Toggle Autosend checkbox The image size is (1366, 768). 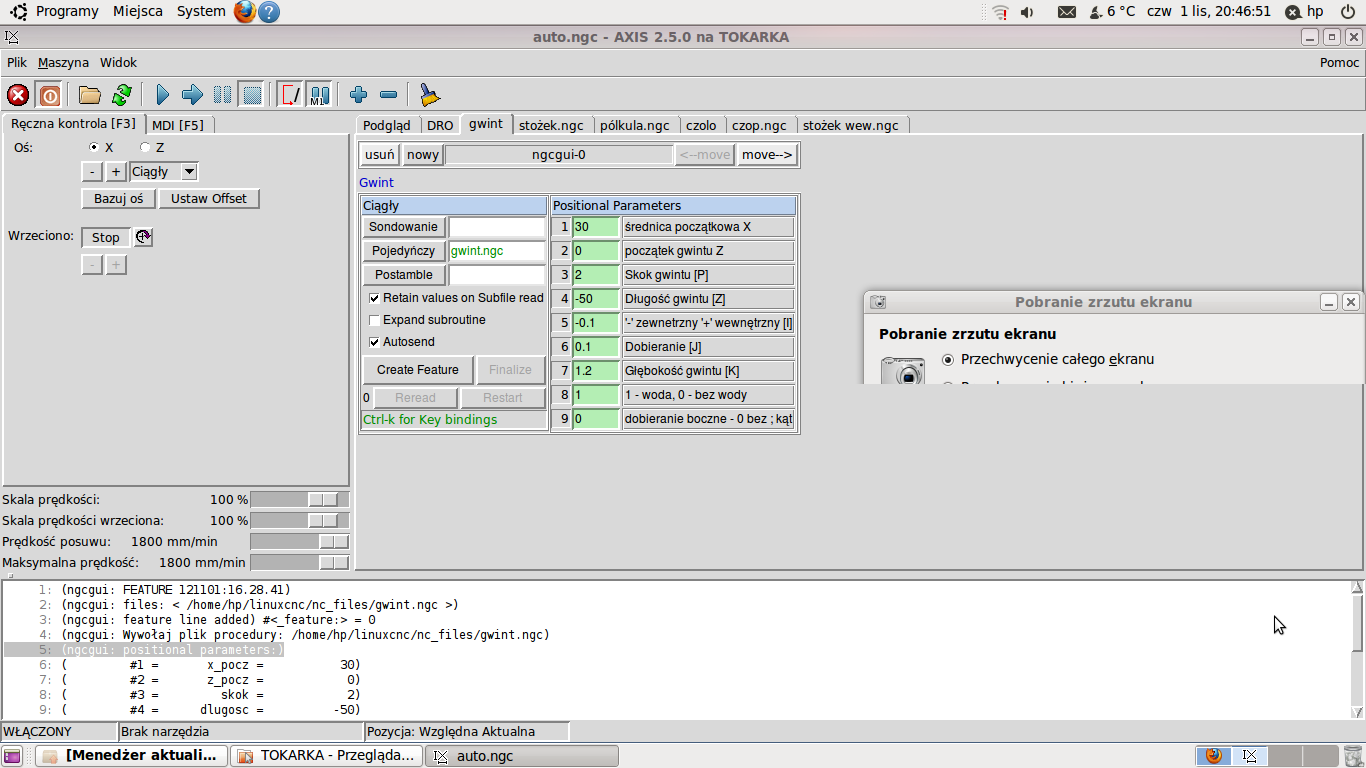(374, 342)
